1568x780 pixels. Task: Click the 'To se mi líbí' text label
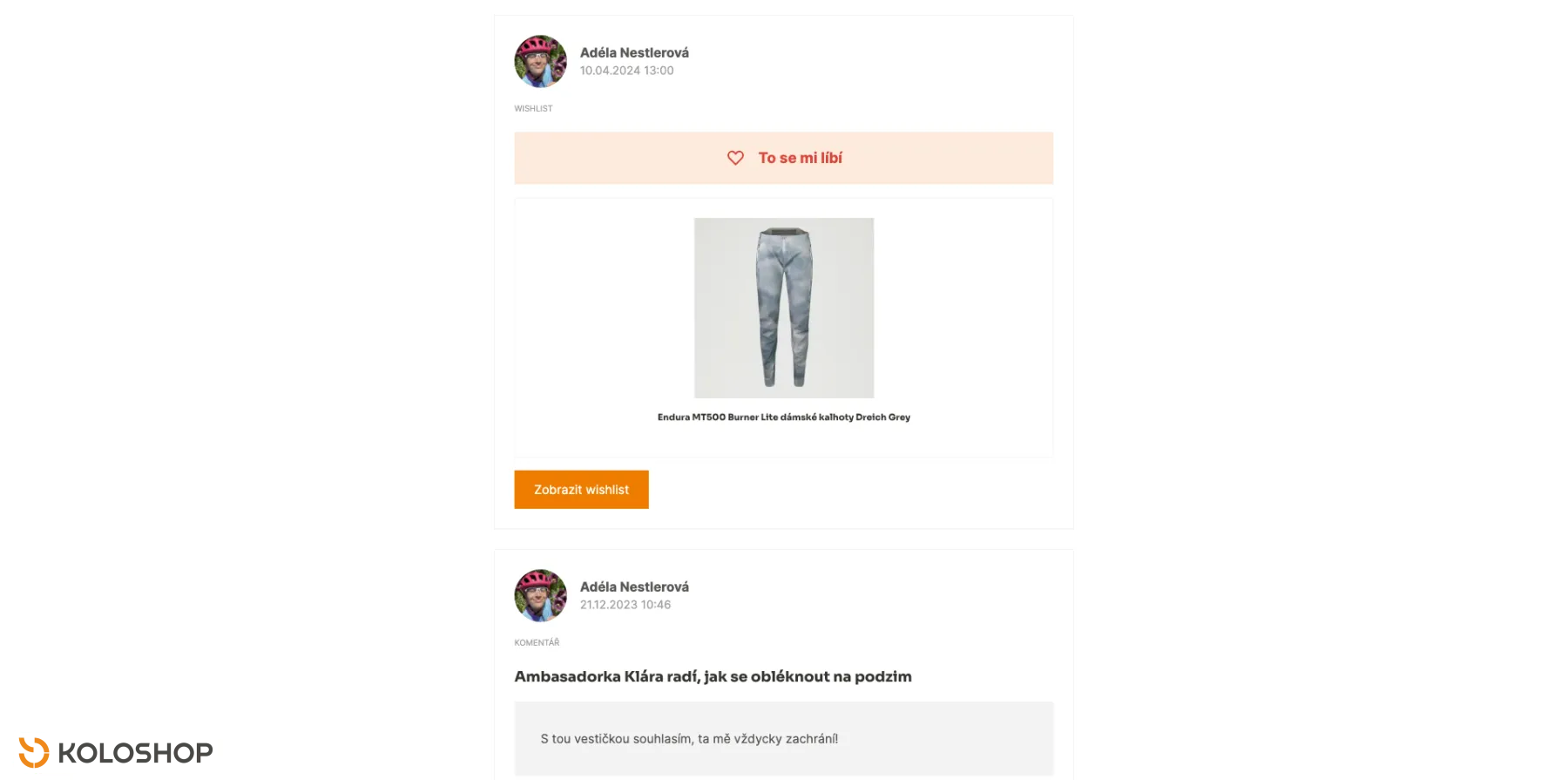(x=800, y=158)
